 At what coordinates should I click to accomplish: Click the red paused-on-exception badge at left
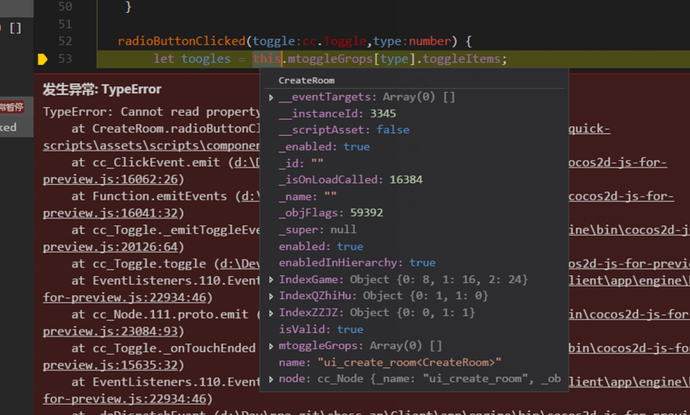[12, 107]
